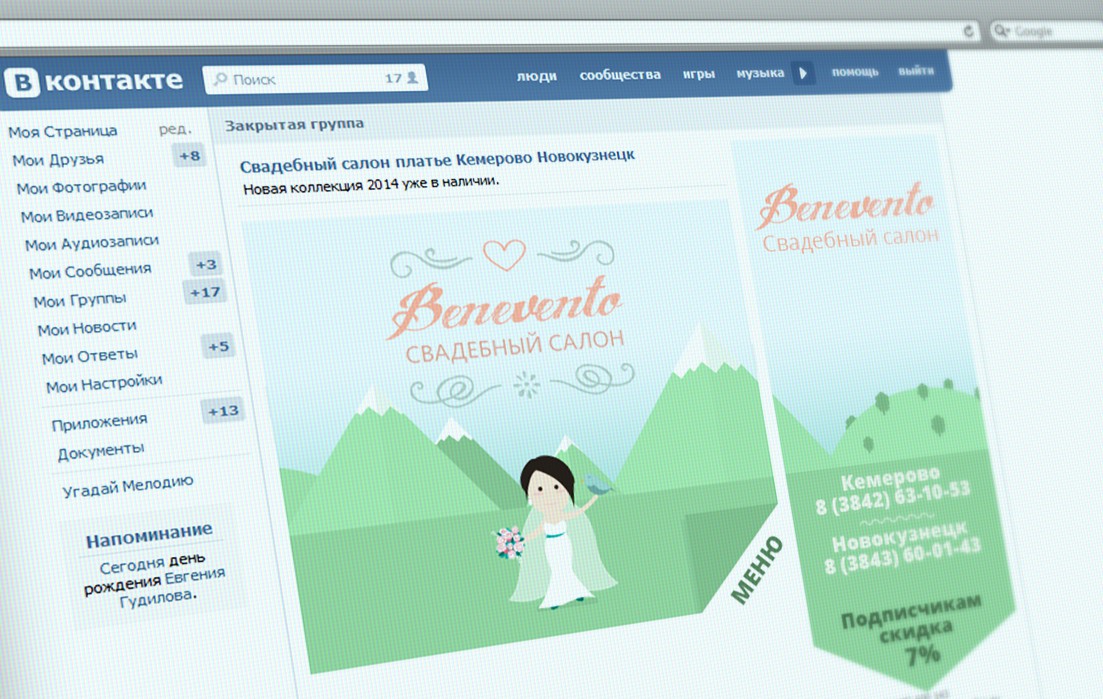The width and height of the screenshot is (1103, 699).
Task: Click the browser Google search field
Action: point(1045,31)
